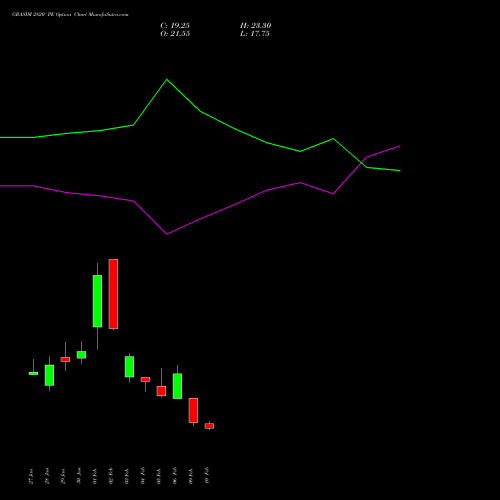Select the close value C: 19.25
The image size is (500, 500).
(x=175, y=25)
